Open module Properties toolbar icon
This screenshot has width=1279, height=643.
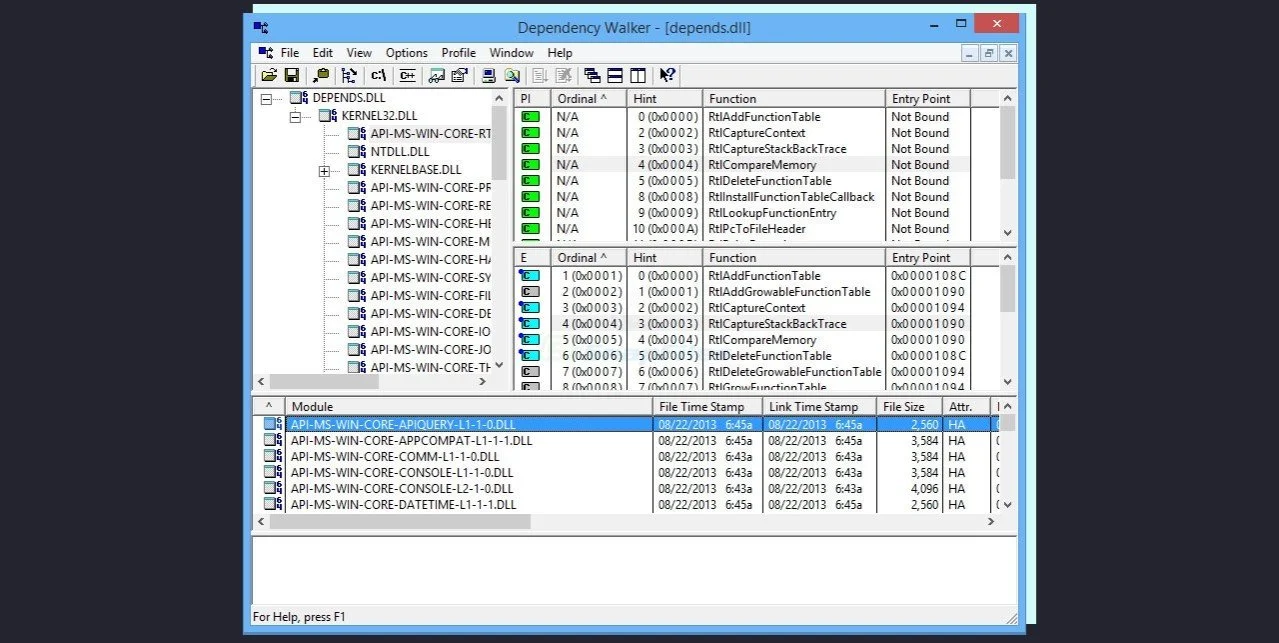point(459,75)
